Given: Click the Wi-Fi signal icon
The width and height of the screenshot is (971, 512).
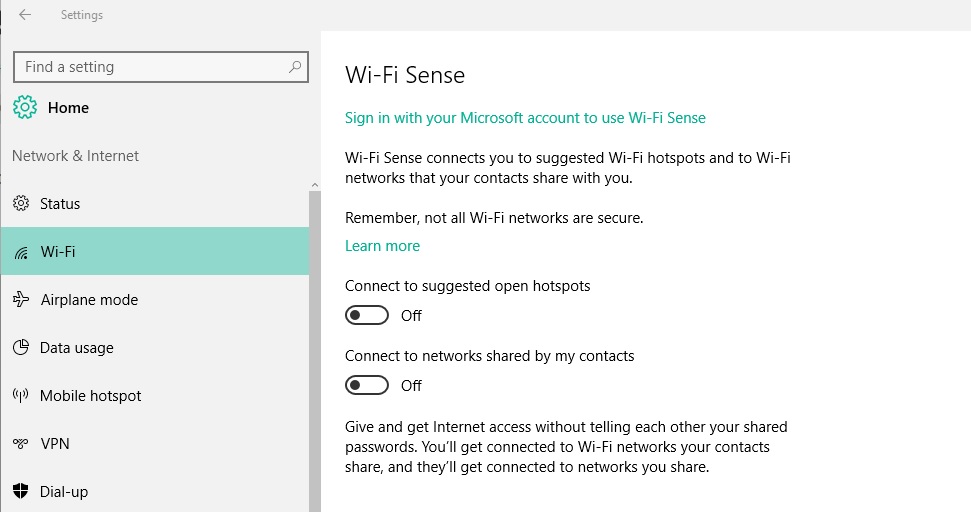Looking at the screenshot, I should point(21,252).
